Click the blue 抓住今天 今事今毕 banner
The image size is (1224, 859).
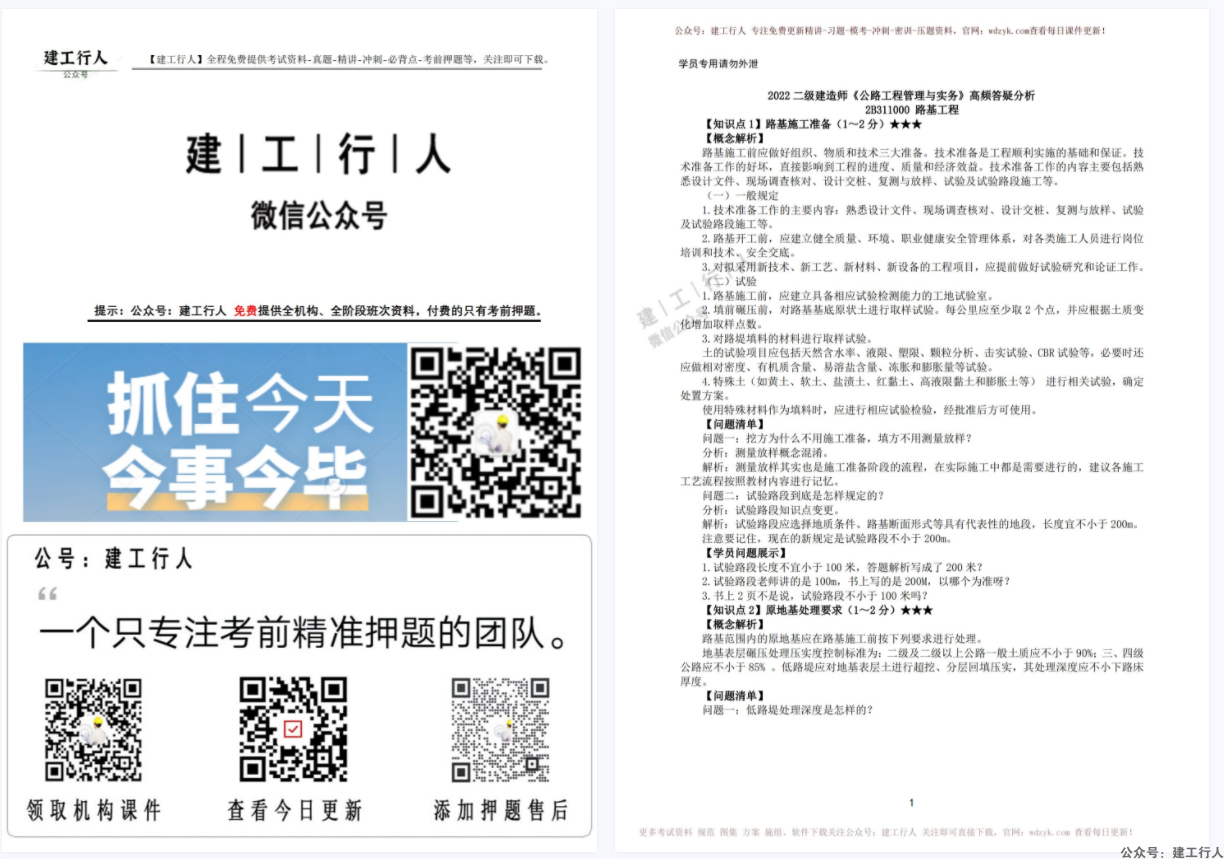click(x=215, y=432)
